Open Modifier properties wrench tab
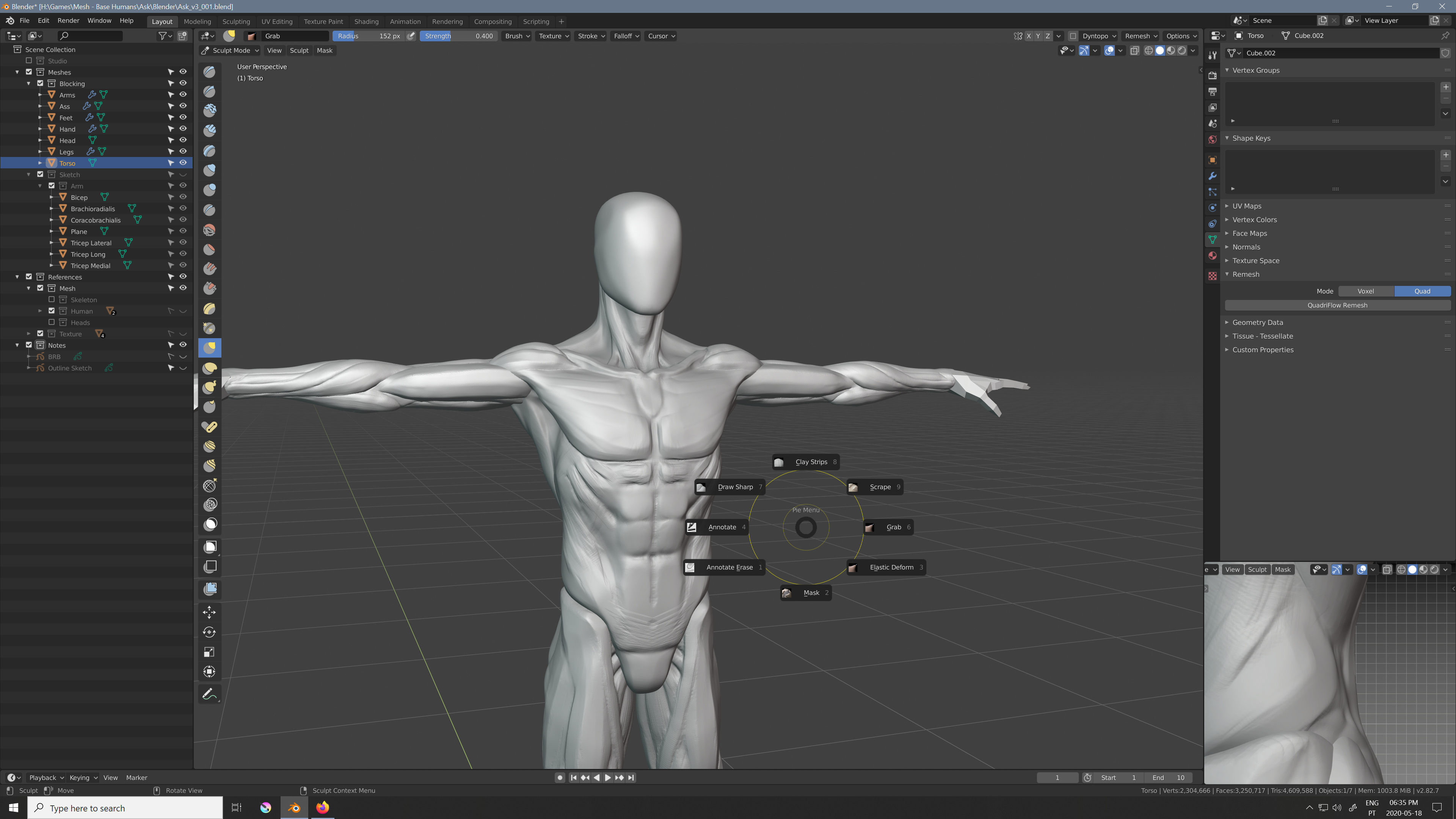This screenshot has width=1456, height=819. 1213,176
